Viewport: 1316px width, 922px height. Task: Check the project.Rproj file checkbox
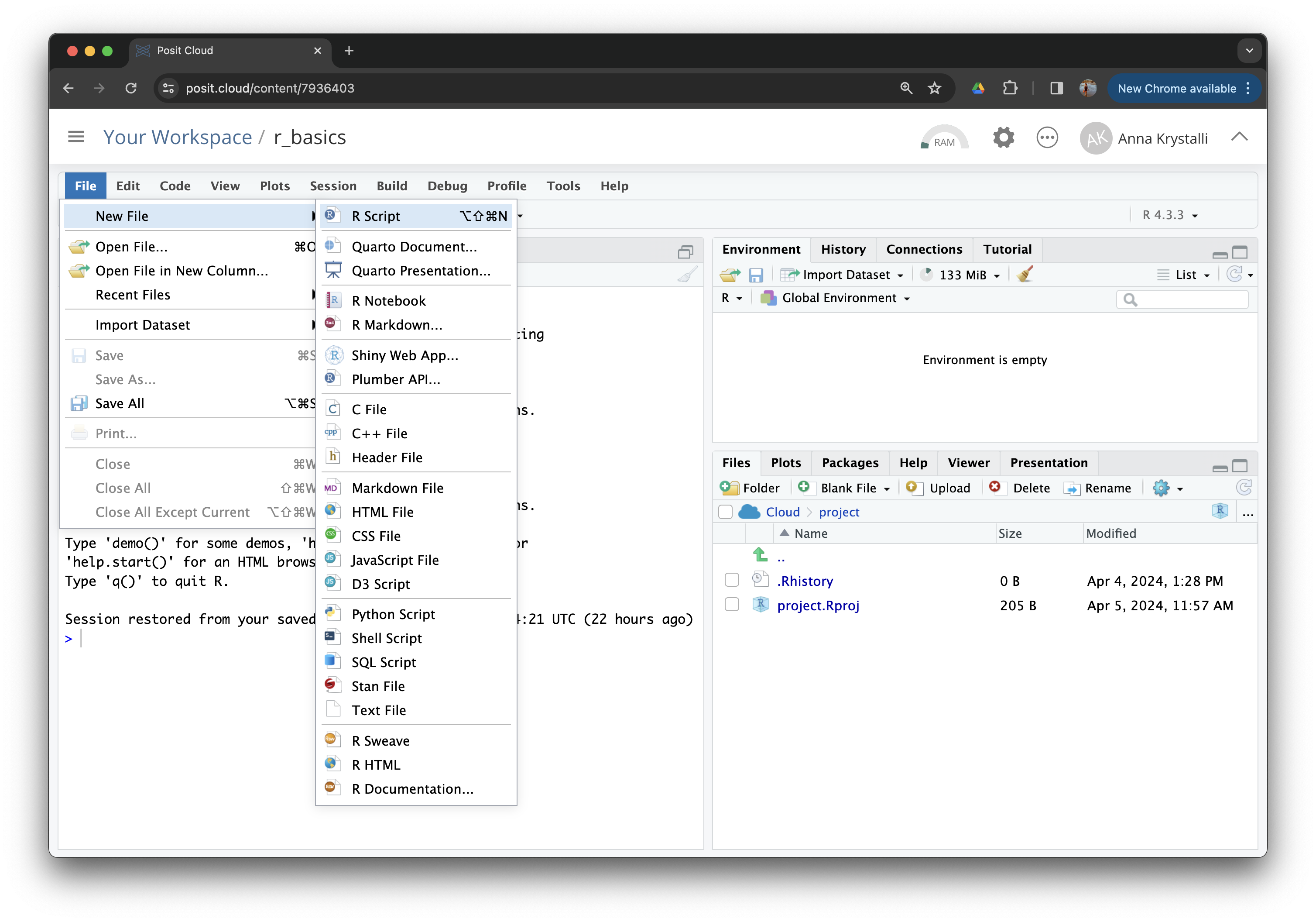[x=731, y=605]
